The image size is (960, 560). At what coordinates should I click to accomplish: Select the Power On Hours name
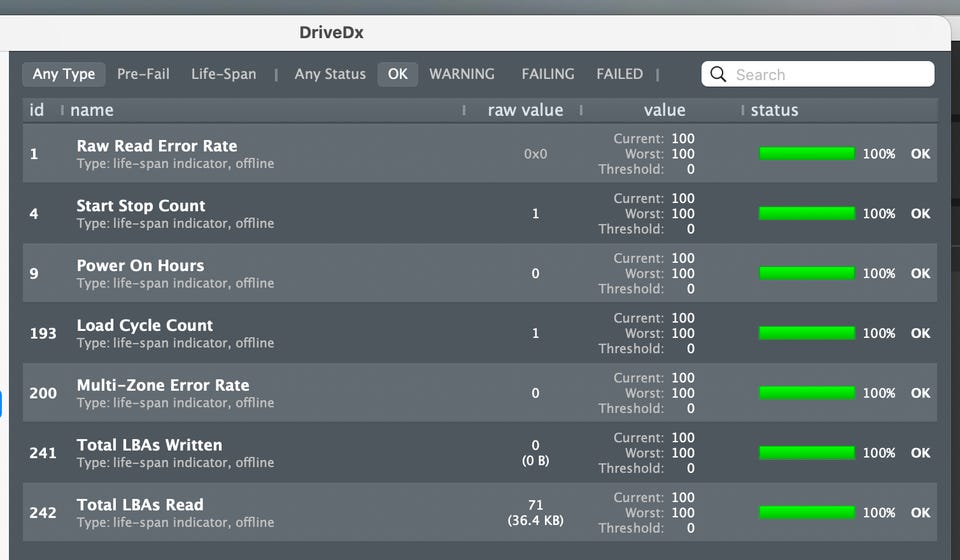pyautogui.click(x=140, y=266)
